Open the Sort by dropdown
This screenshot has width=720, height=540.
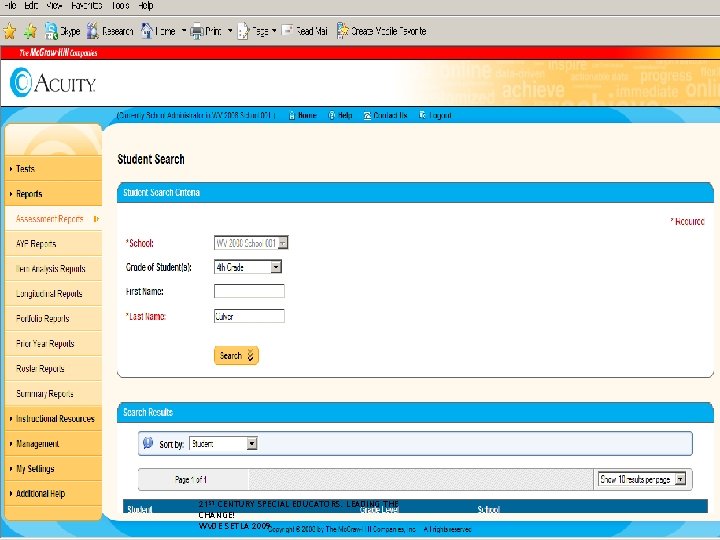[223, 444]
